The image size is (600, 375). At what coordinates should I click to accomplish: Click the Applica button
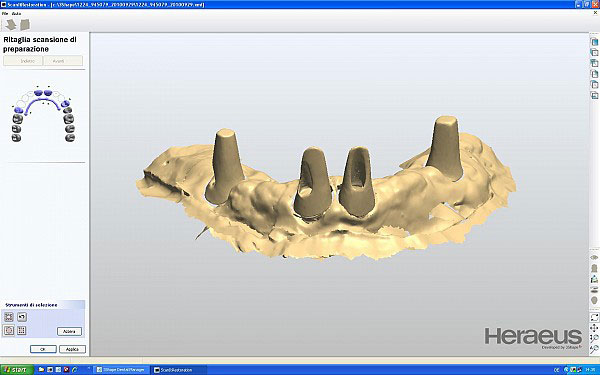[x=72, y=349]
